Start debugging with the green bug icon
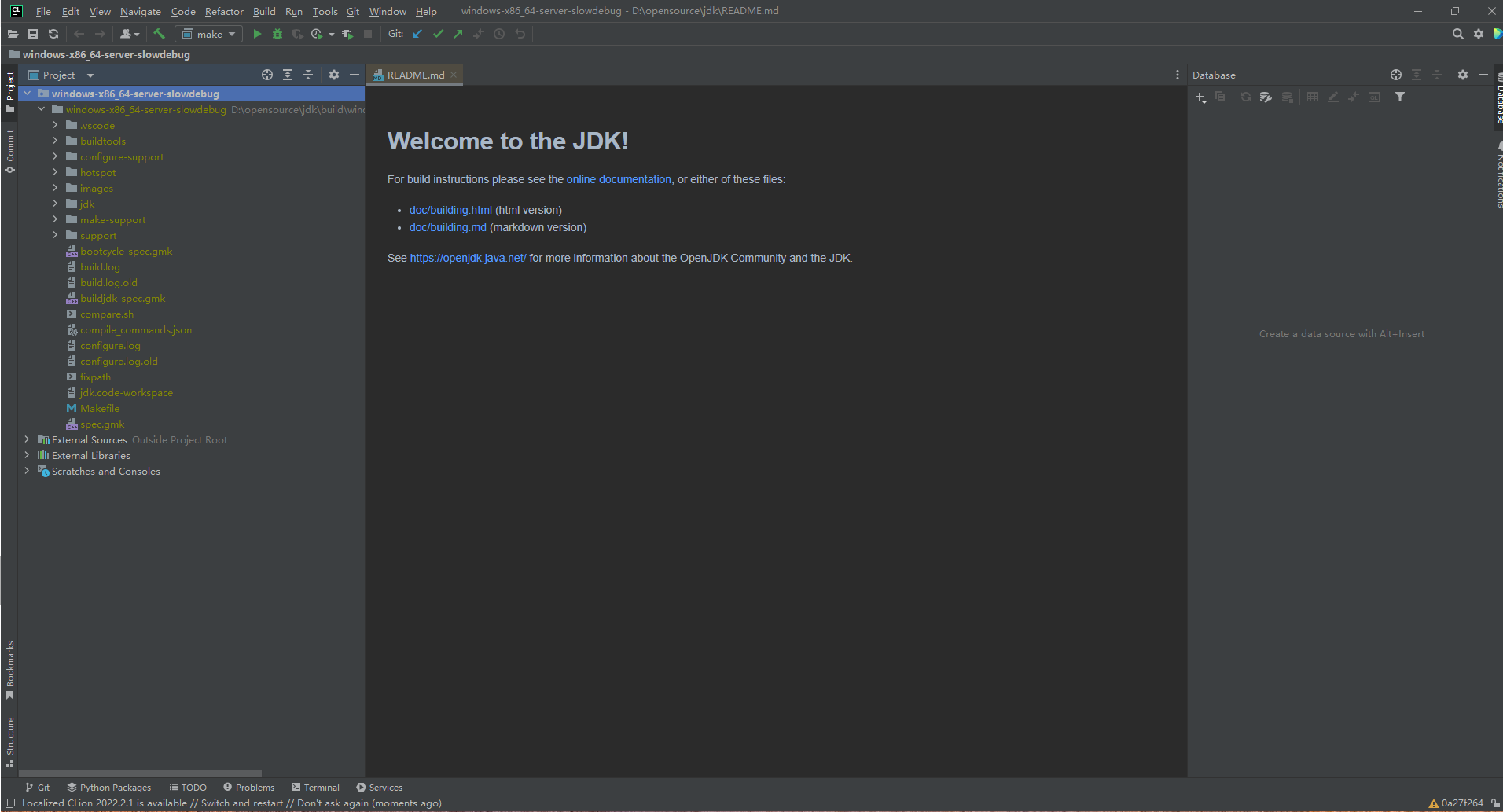 [277, 34]
